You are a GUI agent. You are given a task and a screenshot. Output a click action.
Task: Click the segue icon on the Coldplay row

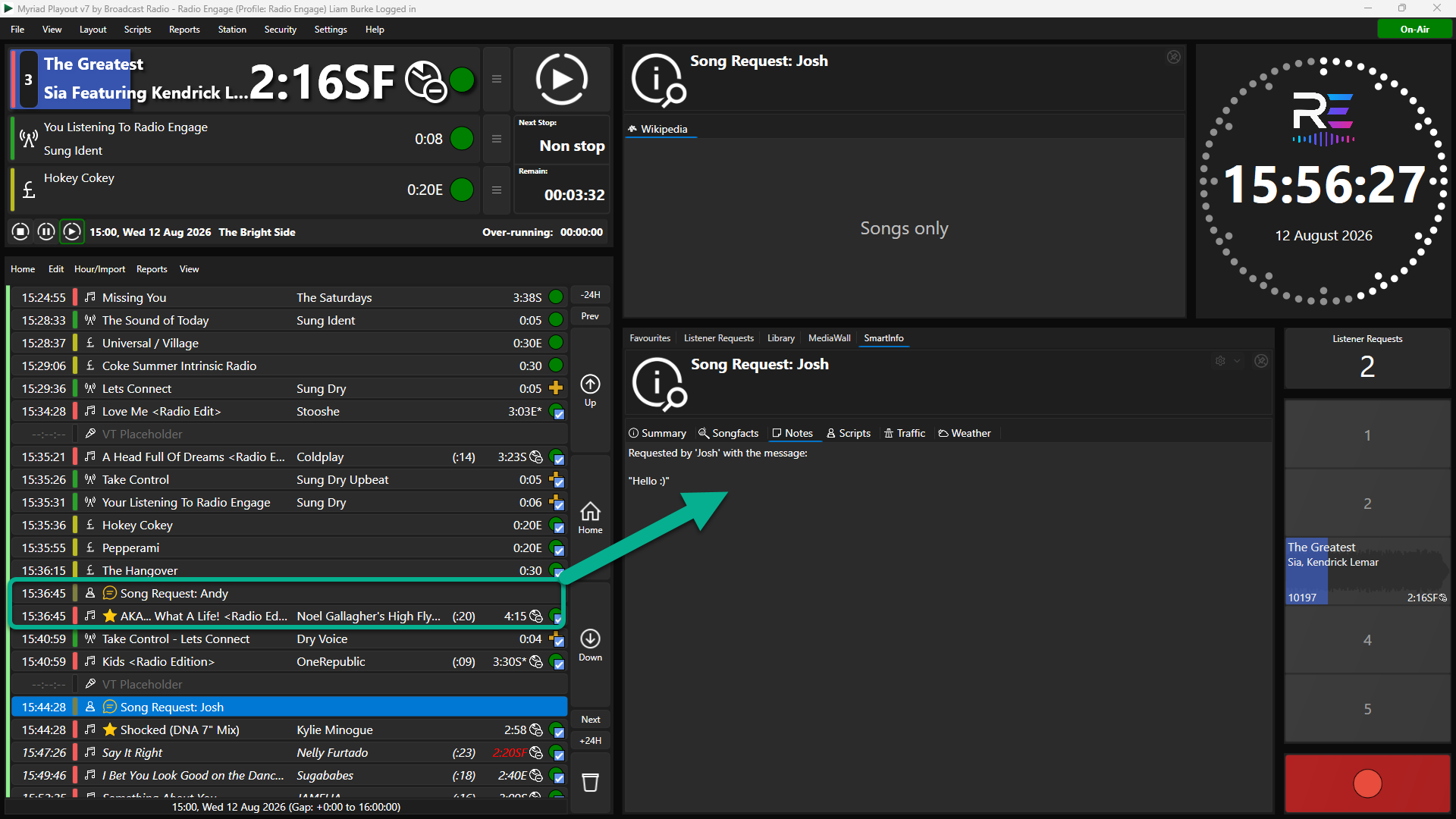(536, 457)
